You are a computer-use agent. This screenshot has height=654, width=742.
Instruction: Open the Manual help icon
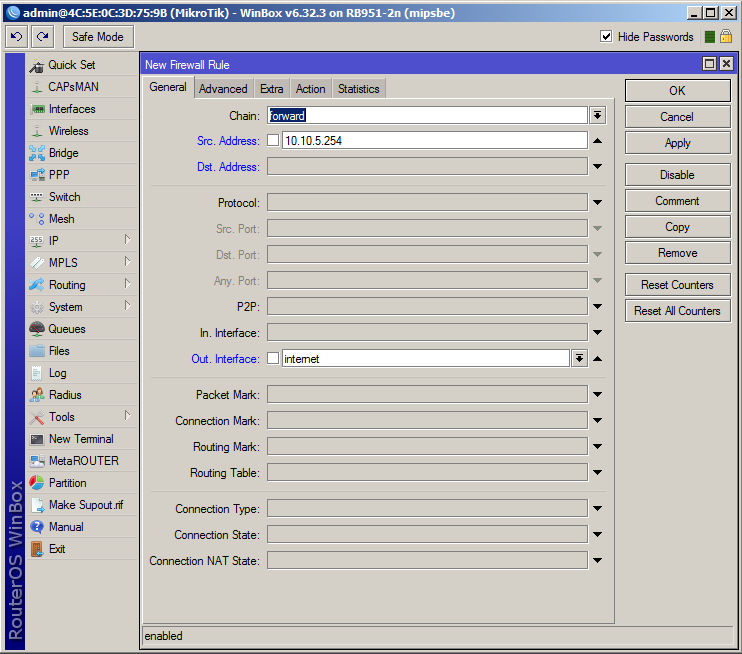click(36, 527)
